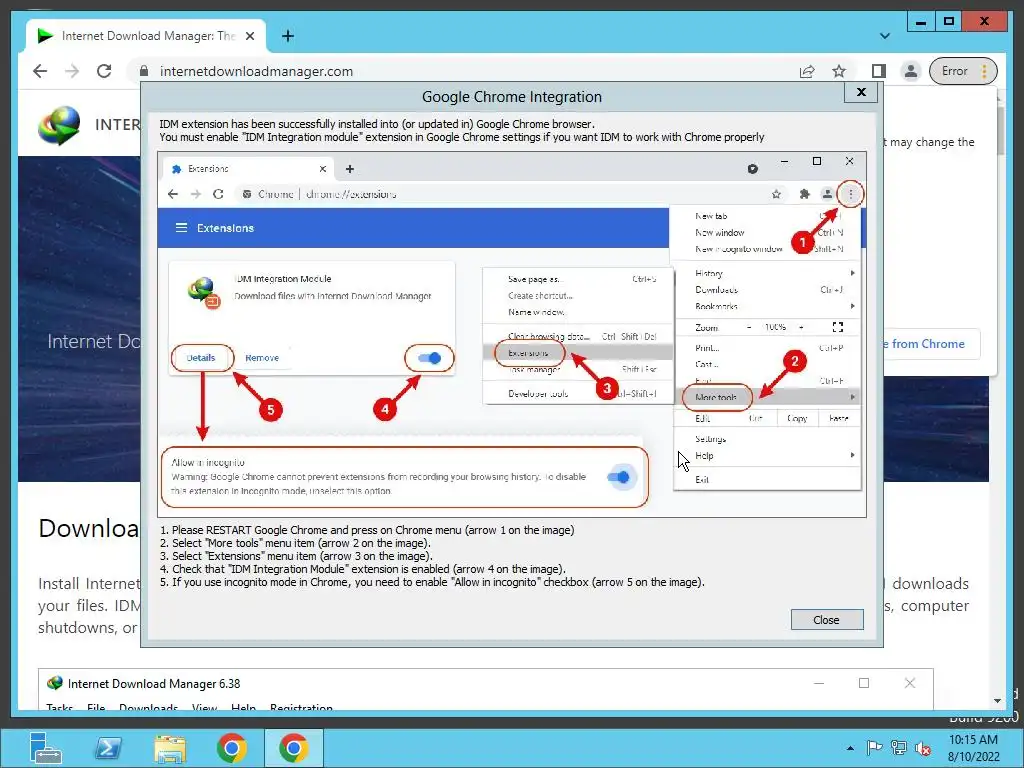Viewport: 1024px width, 768px height.
Task: Reload the current page
Action: [x=104, y=71]
